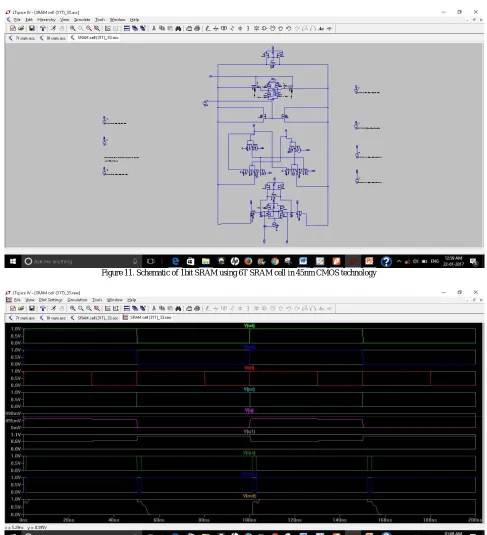
Task: Open File Explorer from taskbar
Action: point(205,261)
